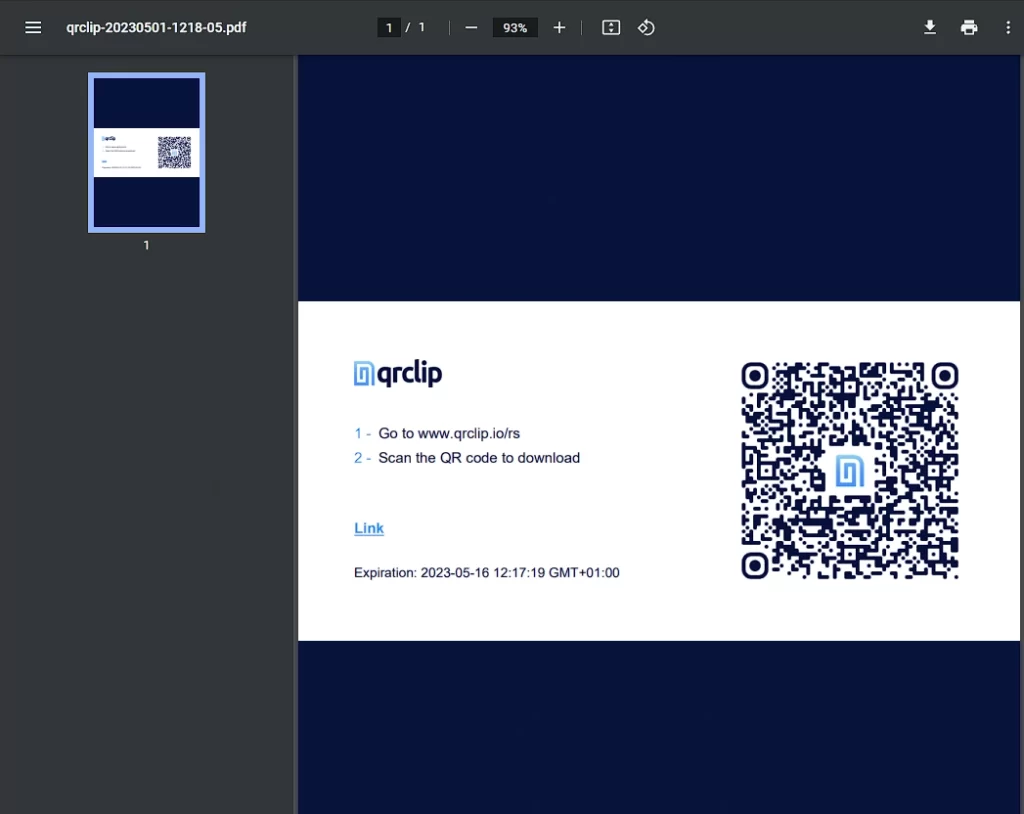This screenshot has width=1024, height=814.
Task: Click the qrclip logo in document
Action: point(398,374)
